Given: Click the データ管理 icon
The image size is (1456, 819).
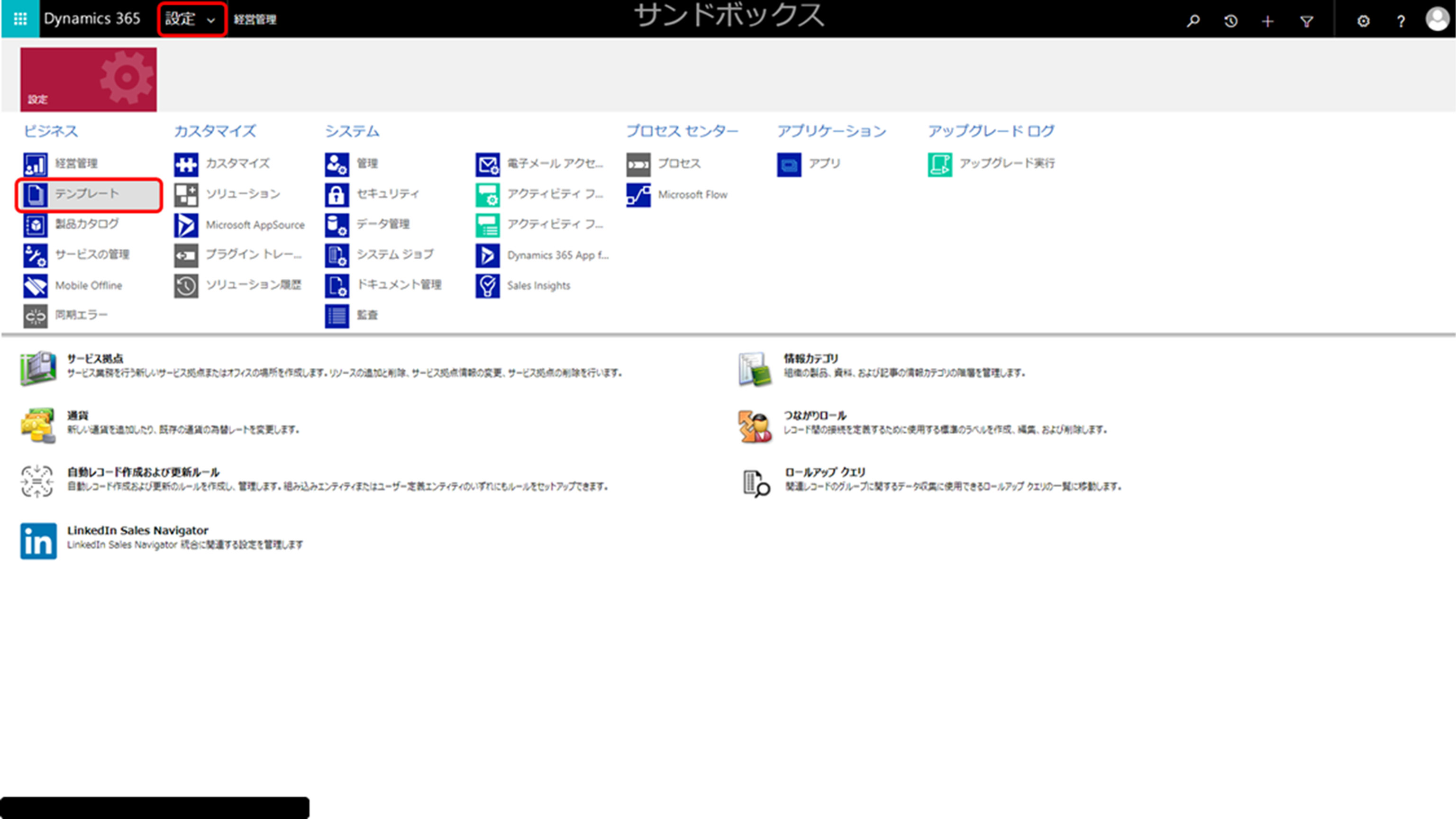Looking at the screenshot, I should point(337,225).
